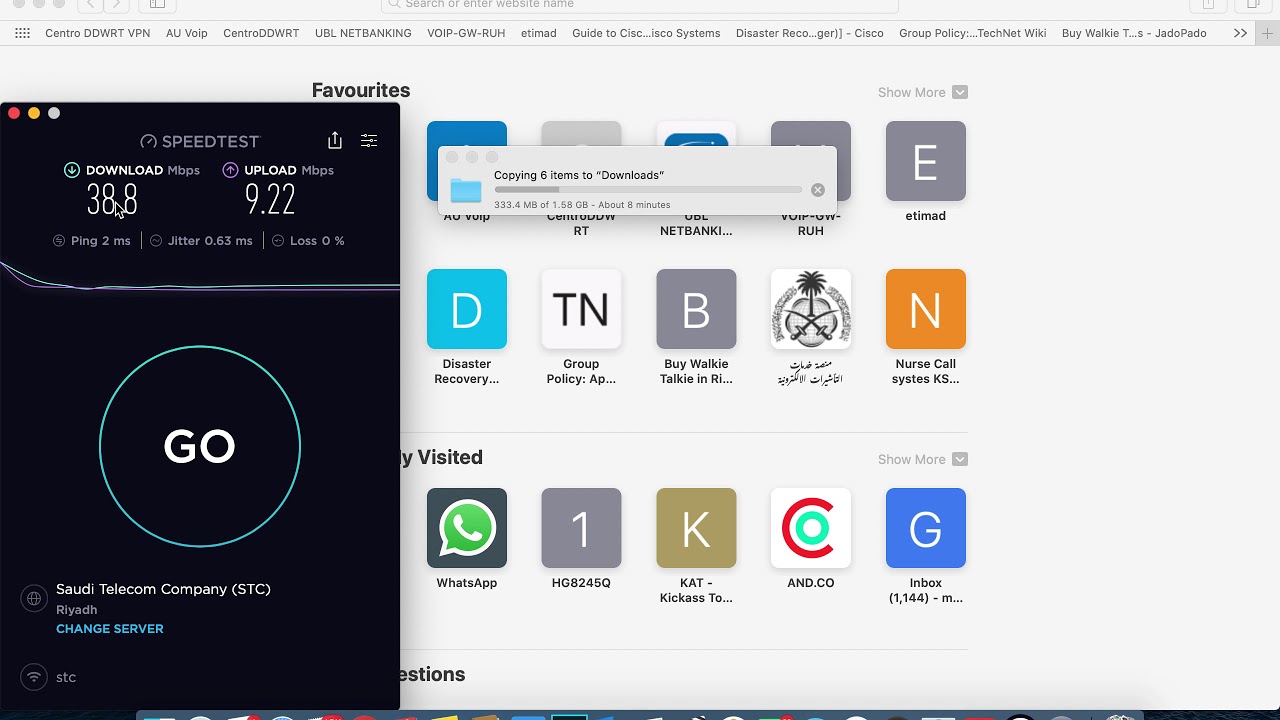Open the UBL NETBANKING bookmark
The height and width of the screenshot is (720, 1280).
tap(363, 33)
